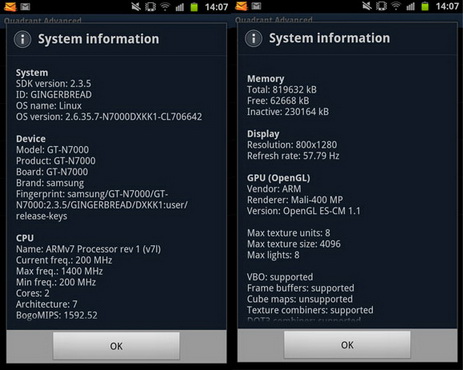Select the 'Brand: samsung' line
Viewport: 463px width, 370px height.
point(50,183)
